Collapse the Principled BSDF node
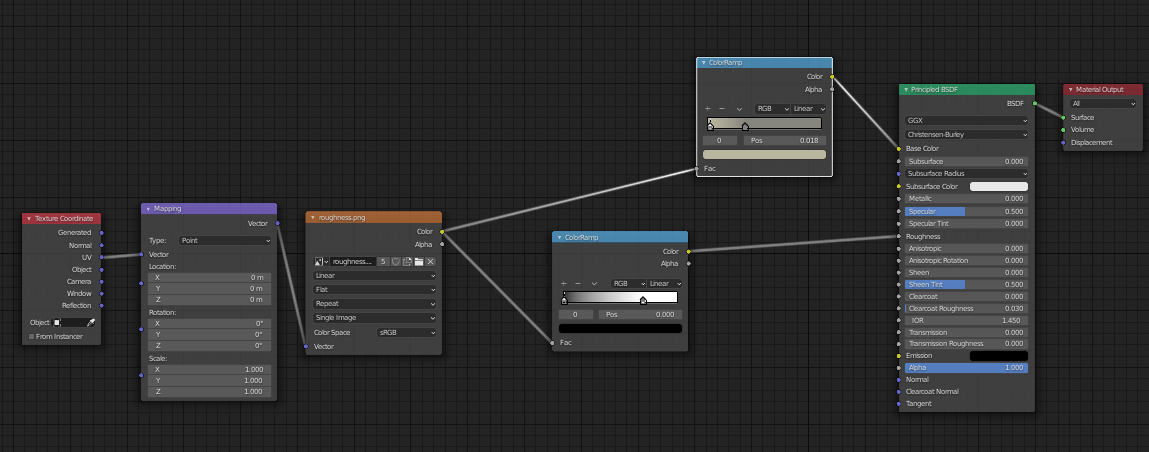 click(906, 89)
